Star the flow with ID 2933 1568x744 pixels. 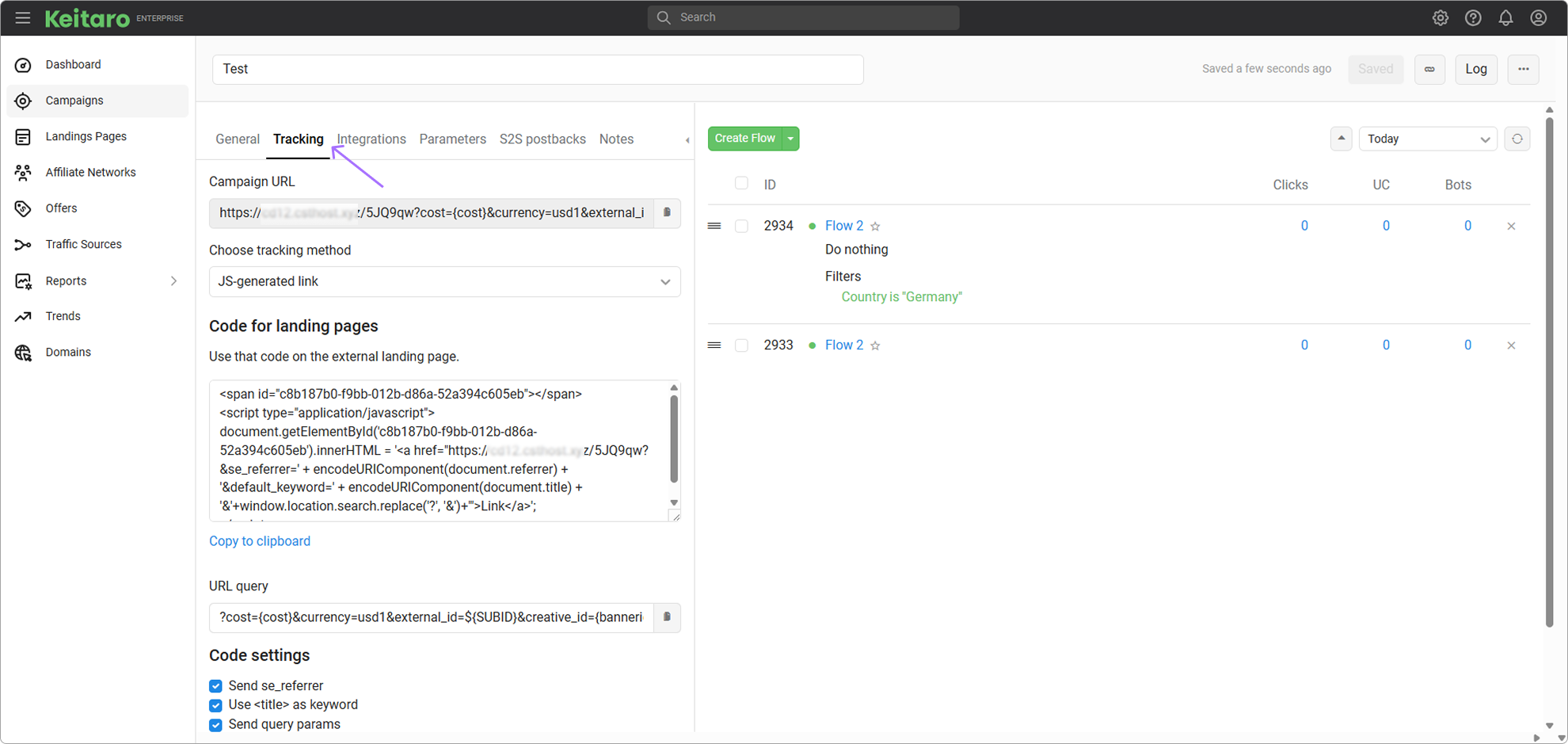point(875,345)
